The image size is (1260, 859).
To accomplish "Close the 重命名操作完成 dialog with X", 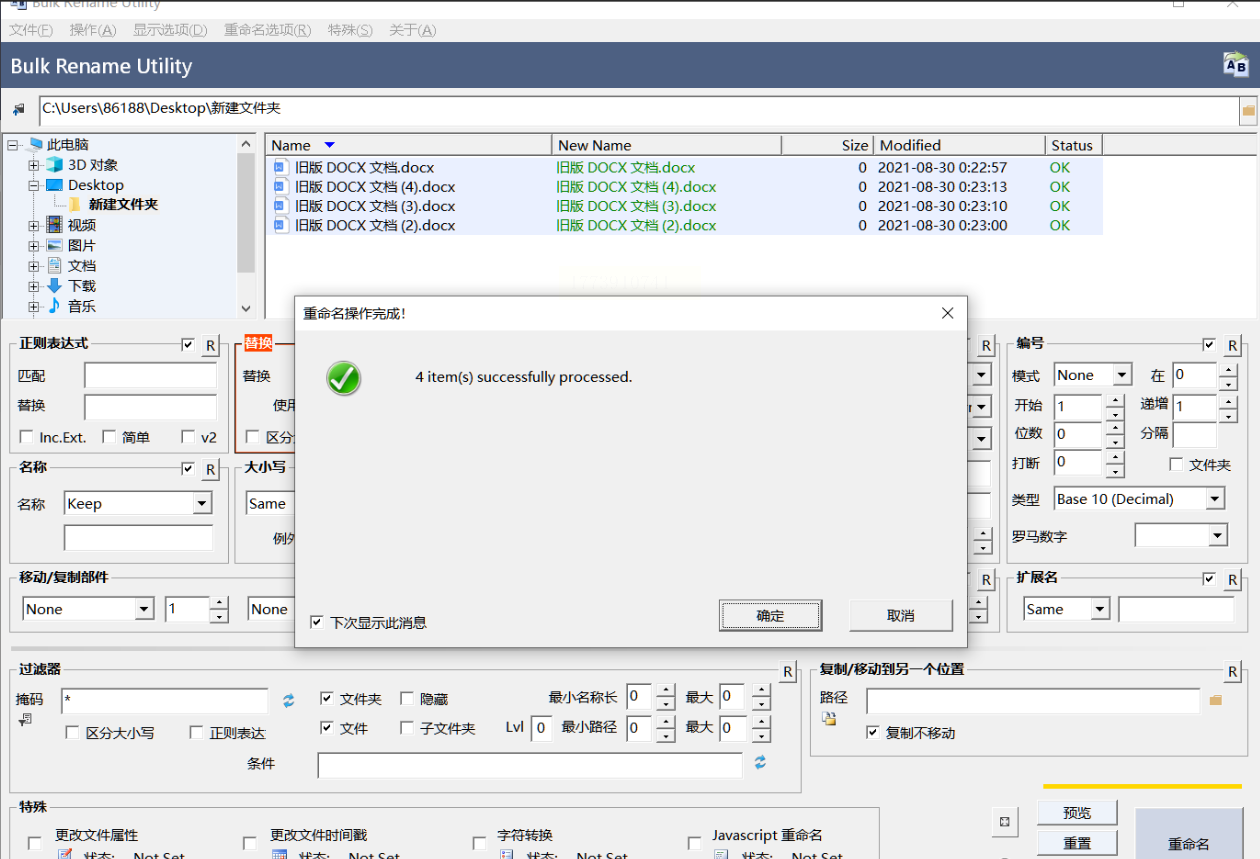I will [948, 313].
